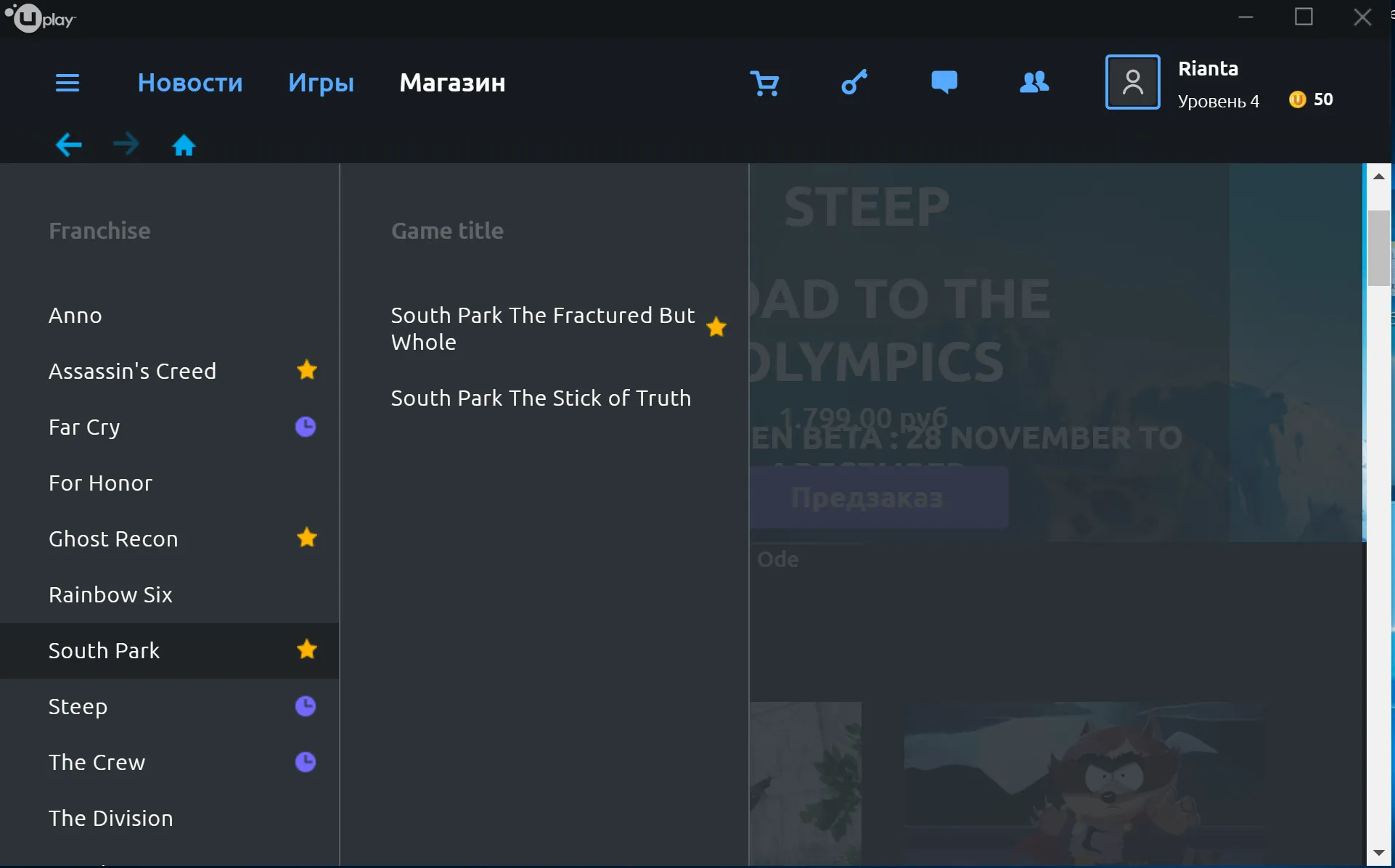Maximize the Uplay window
This screenshot has height=868, width=1395.
1304,17
